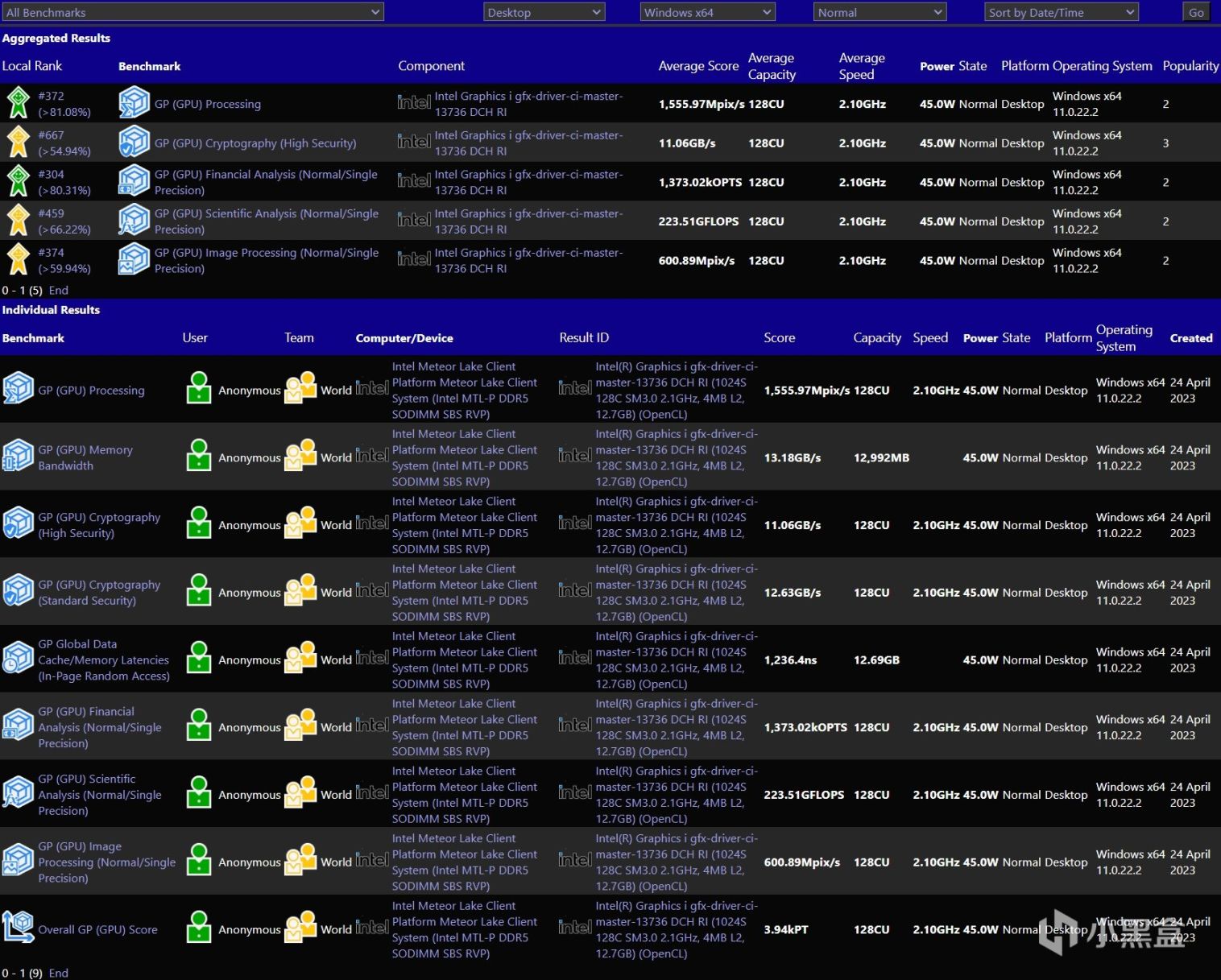Open aggregated GP (GPU) Scientific Analysis link

[x=267, y=221]
